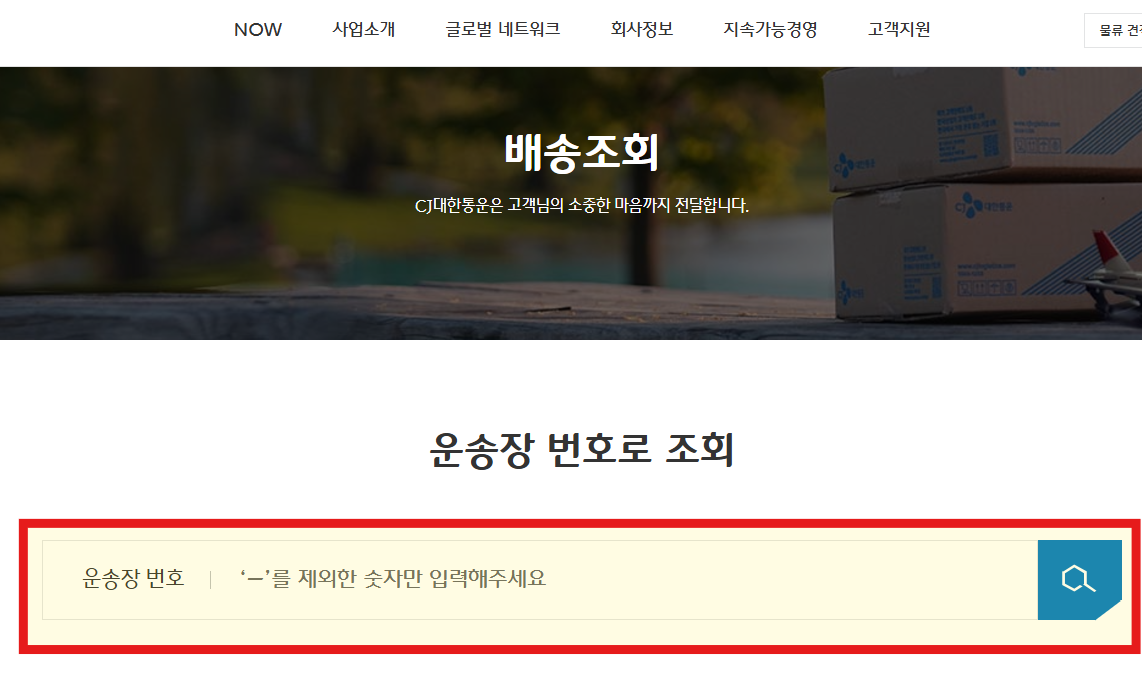Open the 고객지원 menu
Image resolution: width=1142 pixels, height=681 pixels.
point(897,29)
